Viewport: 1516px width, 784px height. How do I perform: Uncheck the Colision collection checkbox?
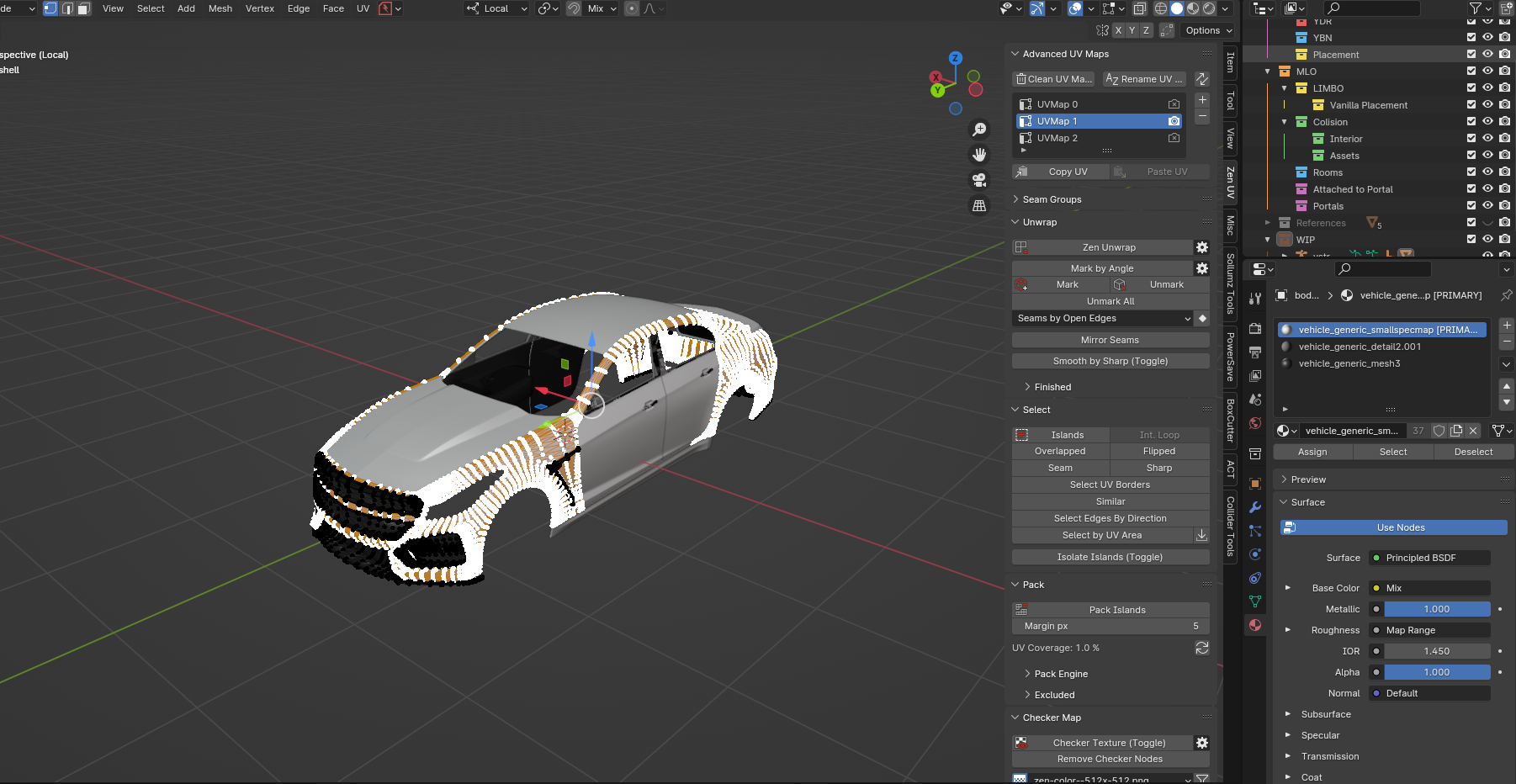[x=1471, y=122]
